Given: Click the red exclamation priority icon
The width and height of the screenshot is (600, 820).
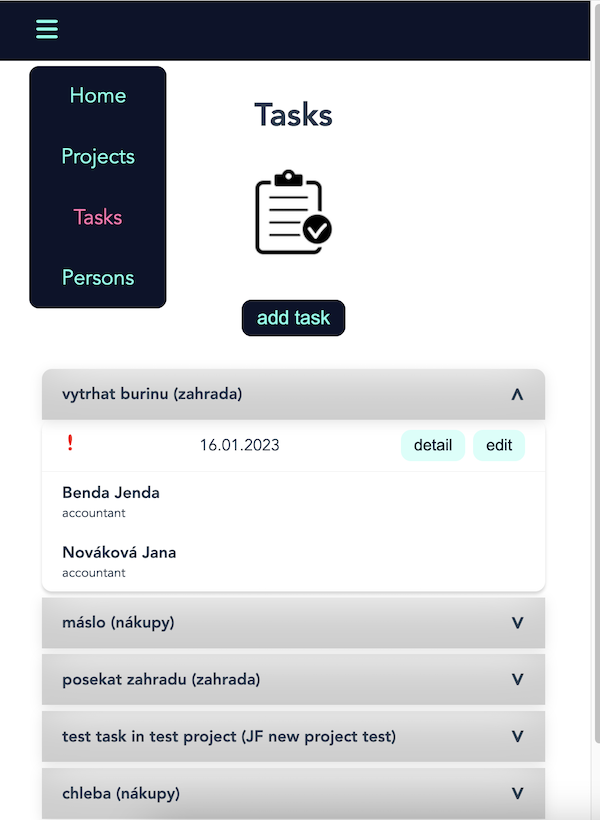Looking at the screenshot, I should 70,444.
